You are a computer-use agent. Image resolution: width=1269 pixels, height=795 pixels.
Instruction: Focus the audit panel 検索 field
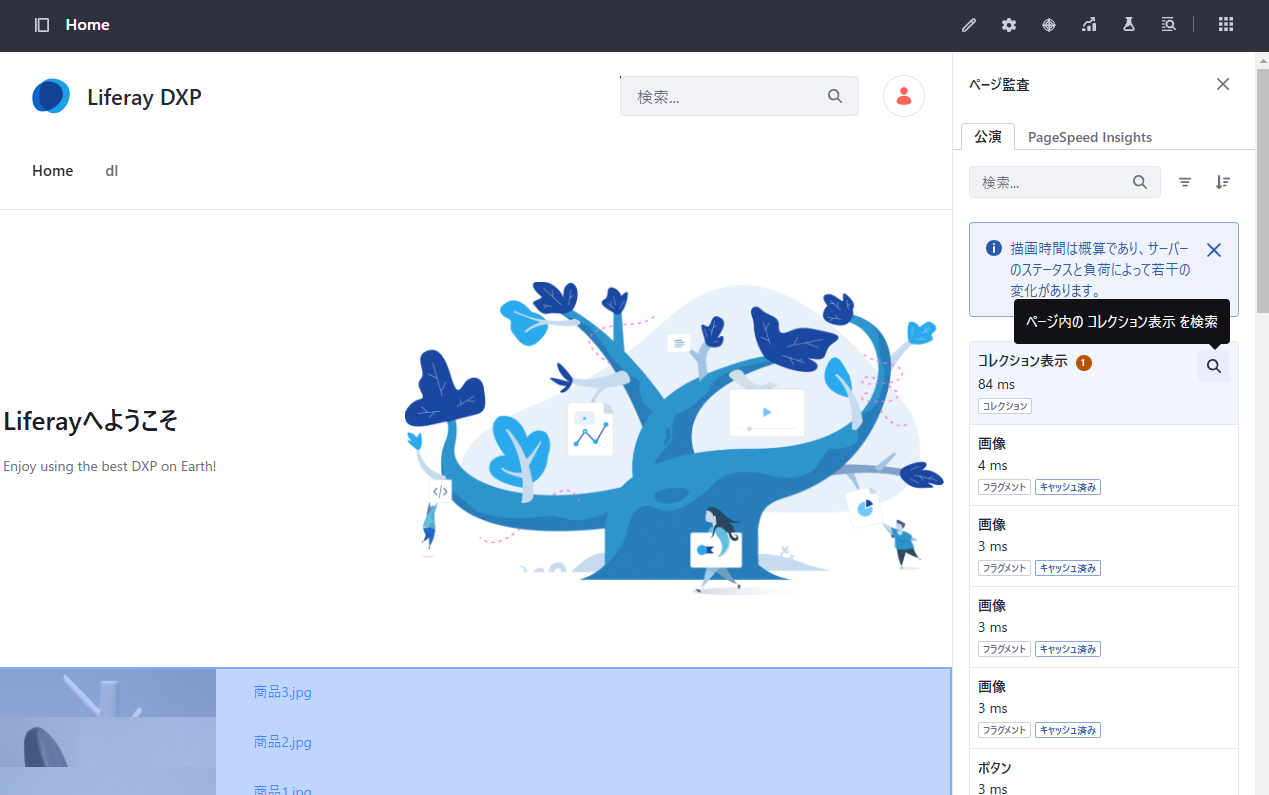pyautogui.click(x=1065, y=182)
